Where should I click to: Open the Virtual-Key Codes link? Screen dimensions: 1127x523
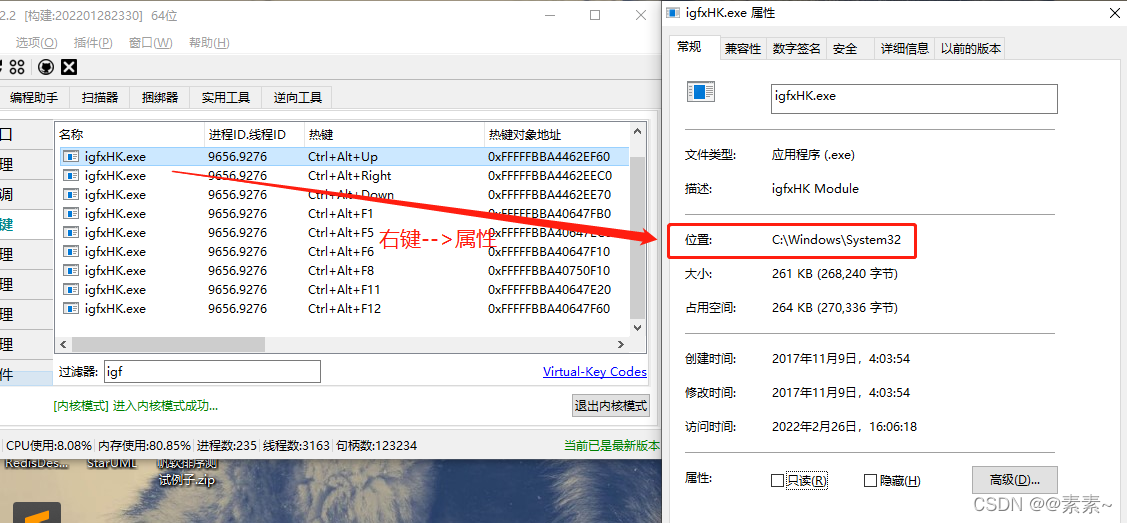(x=595, y=372)
